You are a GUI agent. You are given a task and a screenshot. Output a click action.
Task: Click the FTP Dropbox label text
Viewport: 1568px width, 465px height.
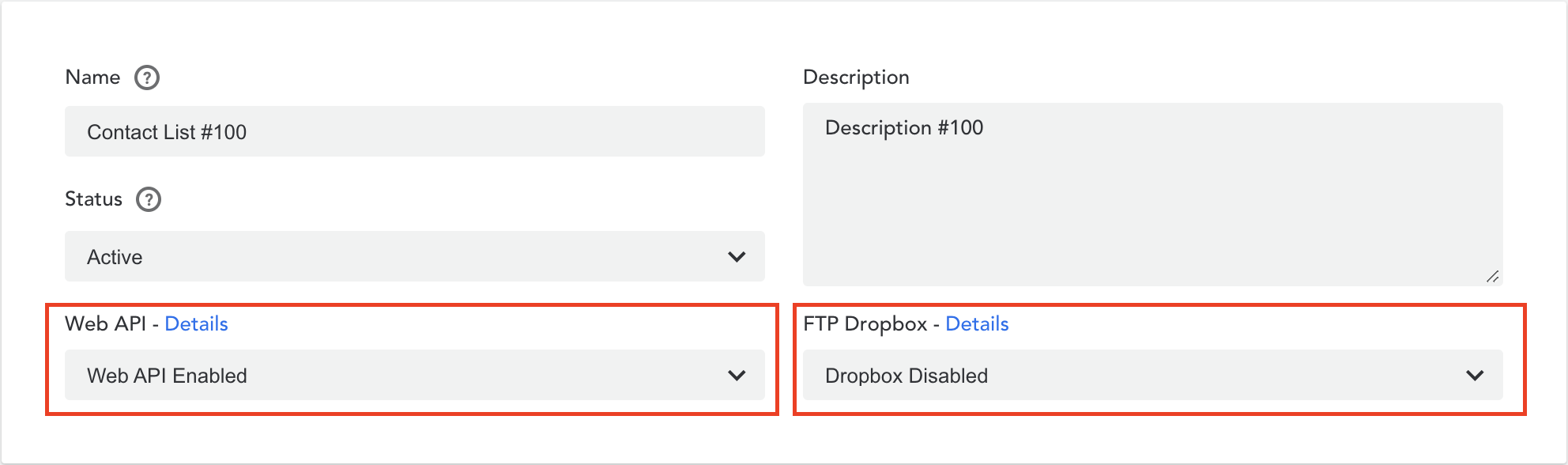pyautogui.click(x=865, y=323)
